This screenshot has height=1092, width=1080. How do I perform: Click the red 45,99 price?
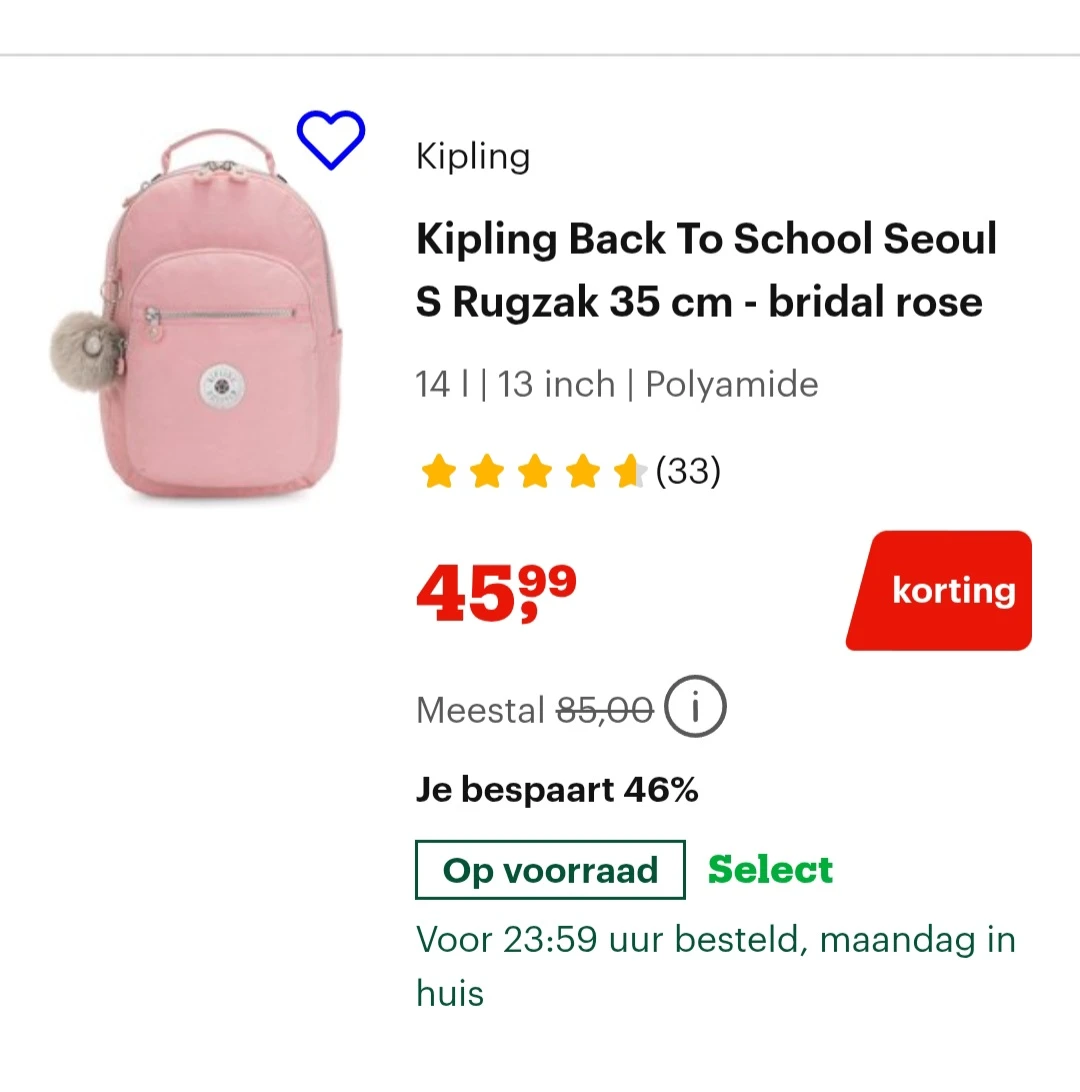point(496,594)
